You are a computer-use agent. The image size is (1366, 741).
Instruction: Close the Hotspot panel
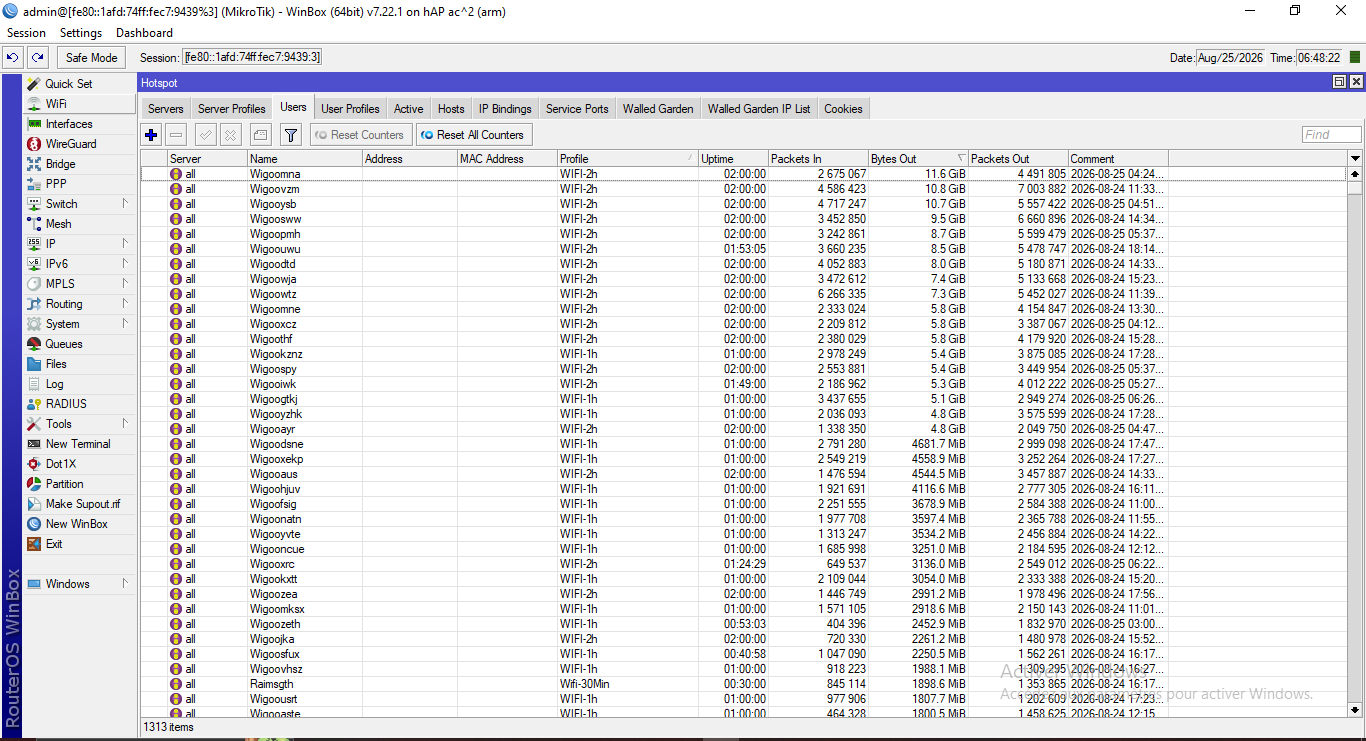1356,82
